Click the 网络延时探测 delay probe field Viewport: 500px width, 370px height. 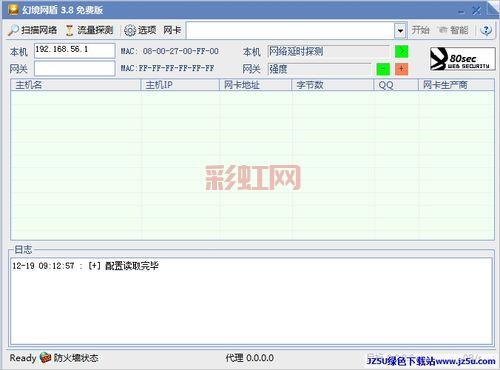coord(329,51)
